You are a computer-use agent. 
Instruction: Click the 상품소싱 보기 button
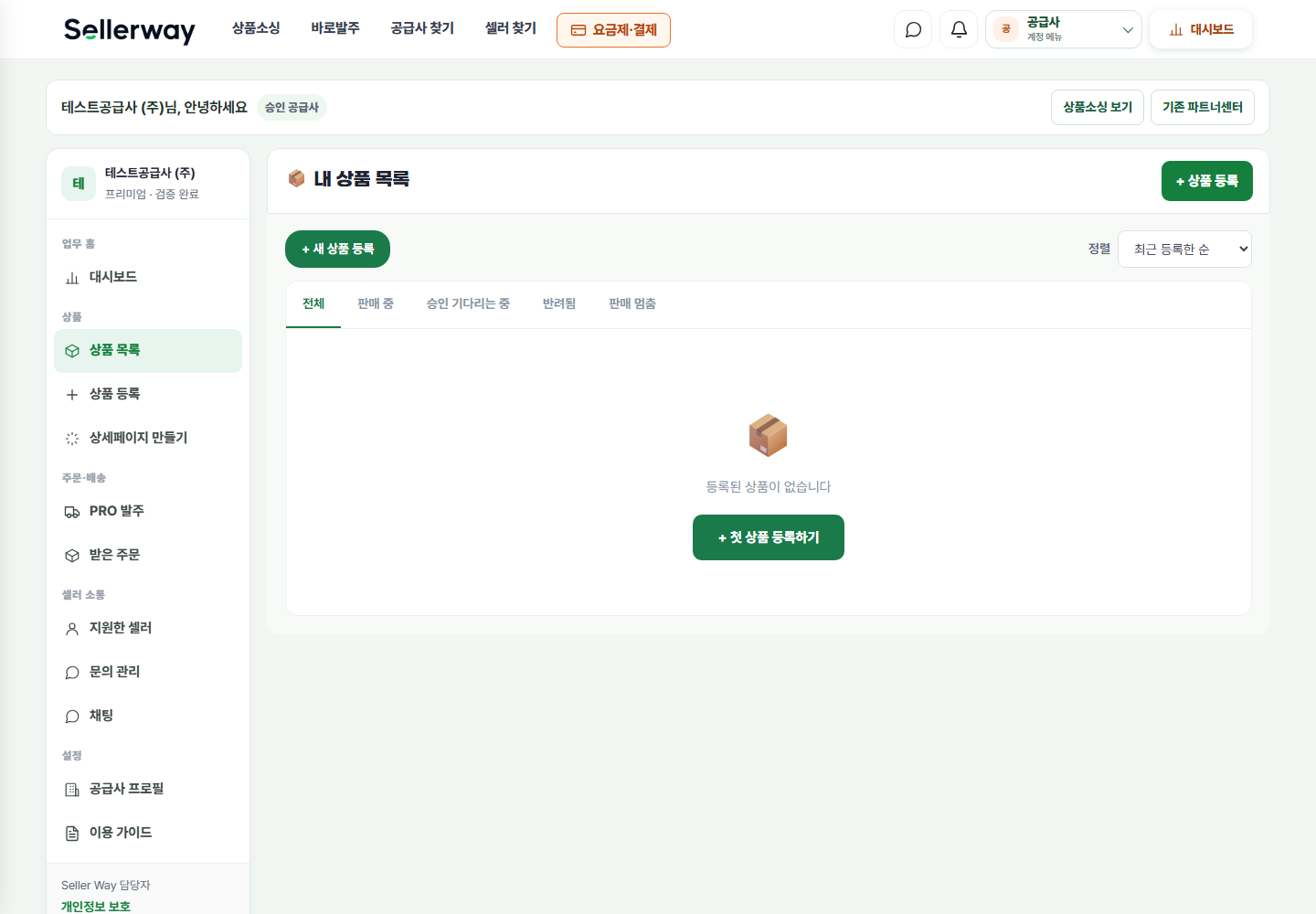(x=1098, y=107)
